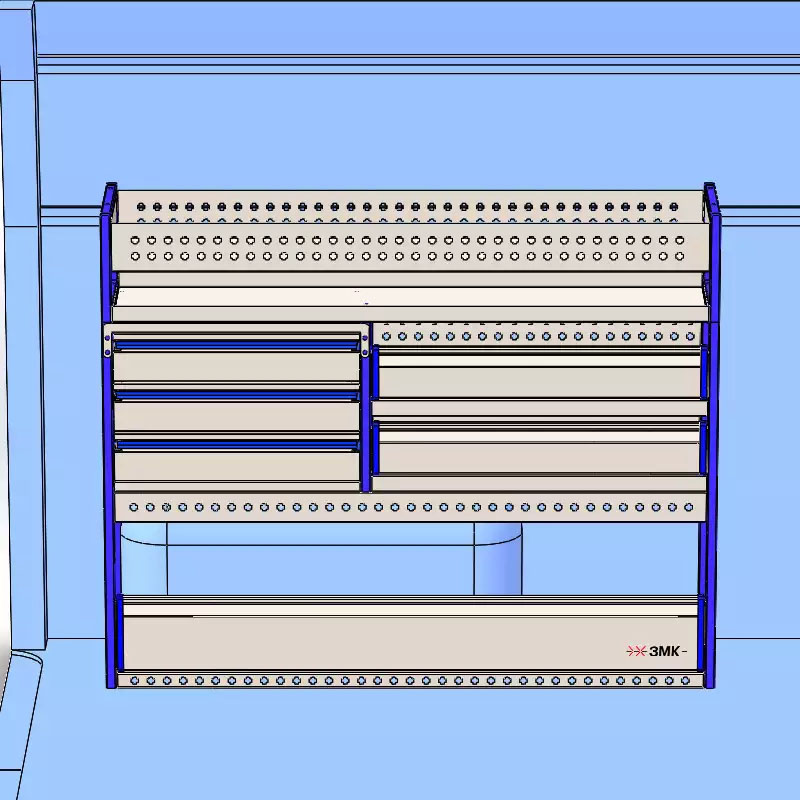Viewport: 800px width, 800px height.
Task: Pick the lower bin on the right side
Action: [x=539, y=447]
